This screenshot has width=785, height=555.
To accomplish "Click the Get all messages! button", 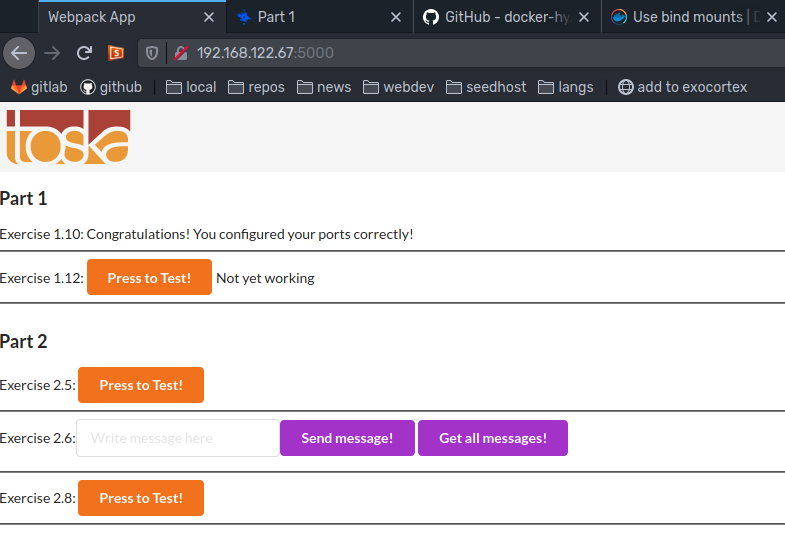I will (x=492, y=438).
